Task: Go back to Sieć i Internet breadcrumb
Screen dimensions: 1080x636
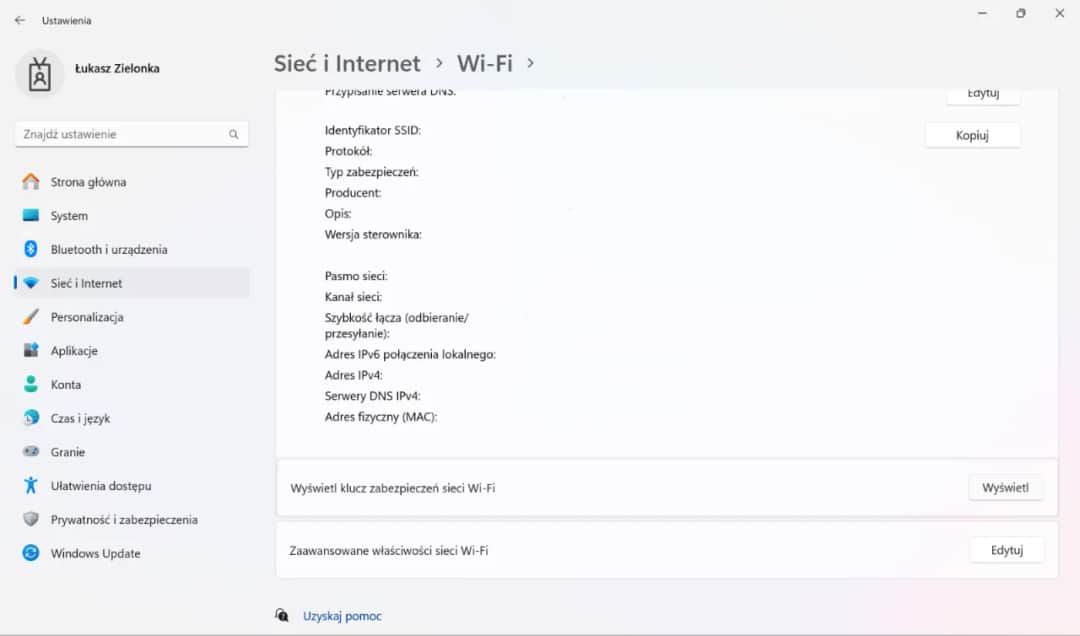Action: (348, 63)
